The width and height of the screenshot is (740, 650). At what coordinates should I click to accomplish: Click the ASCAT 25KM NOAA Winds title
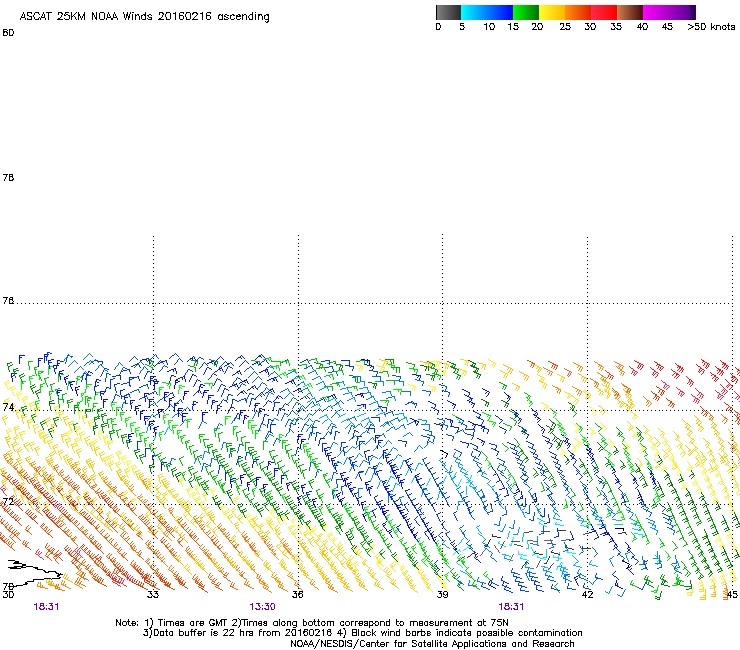pyautogui.click(x=144, y=17)
